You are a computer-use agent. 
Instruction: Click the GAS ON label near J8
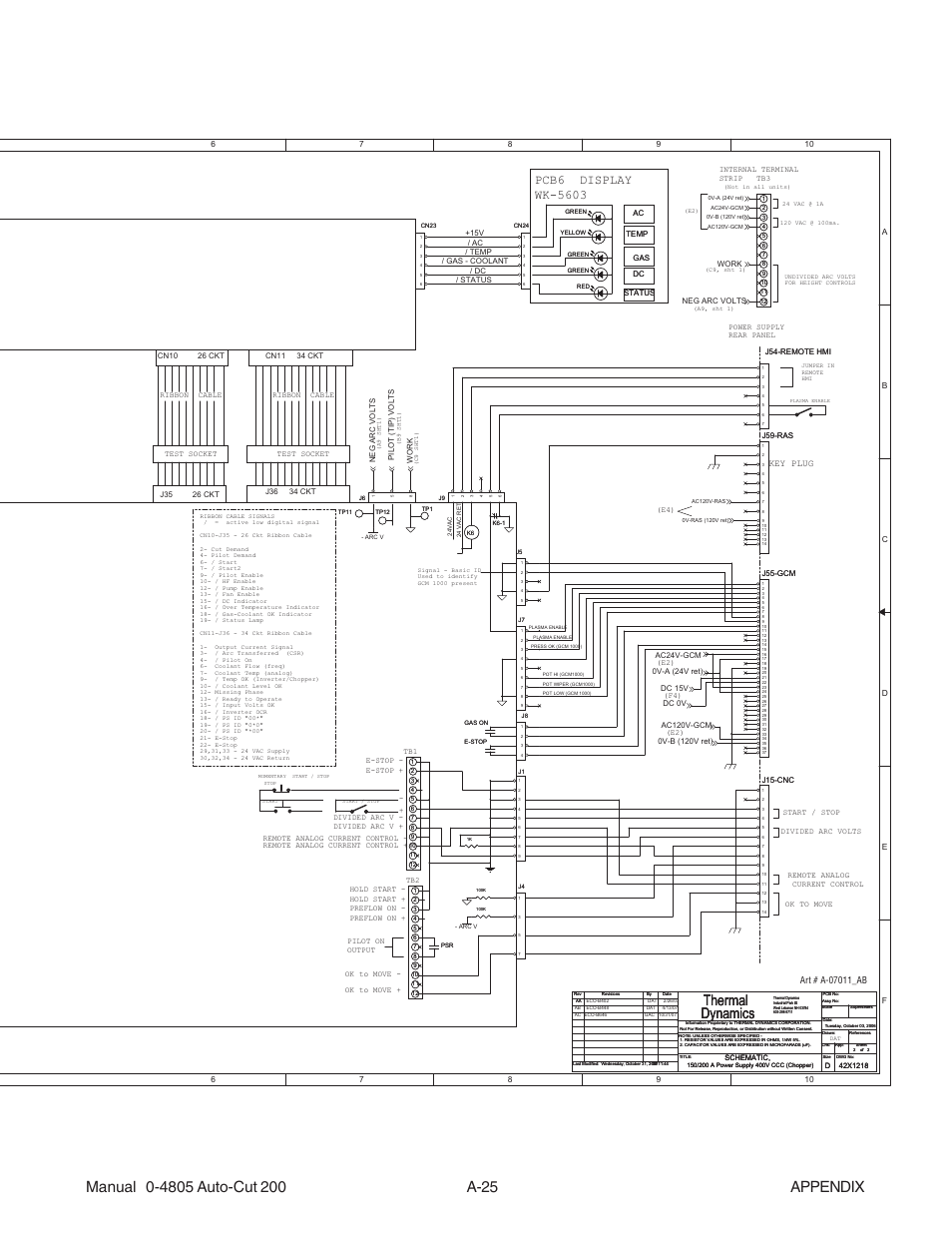point(476,723)
